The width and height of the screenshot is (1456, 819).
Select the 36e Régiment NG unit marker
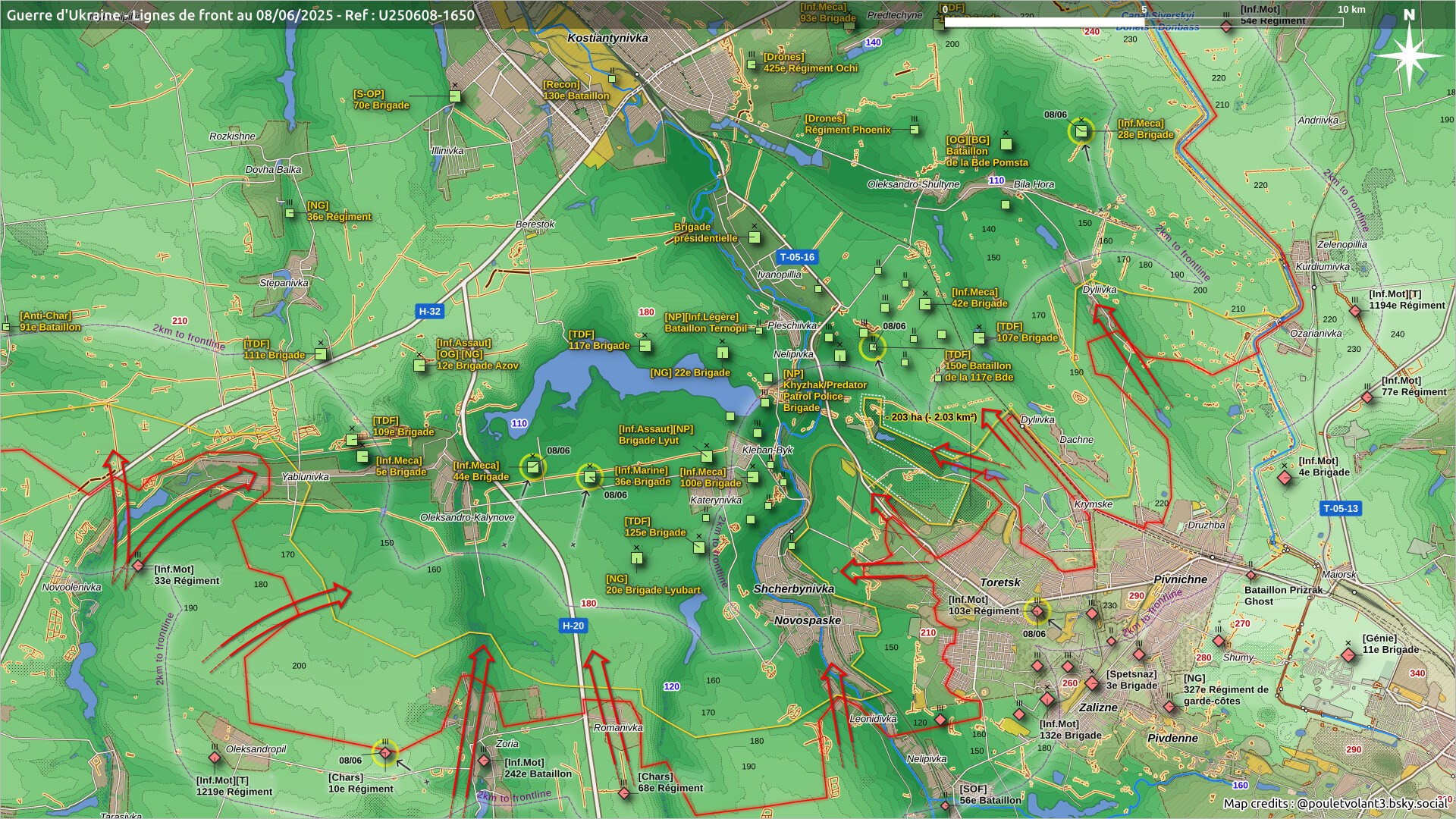click(290, 213)
